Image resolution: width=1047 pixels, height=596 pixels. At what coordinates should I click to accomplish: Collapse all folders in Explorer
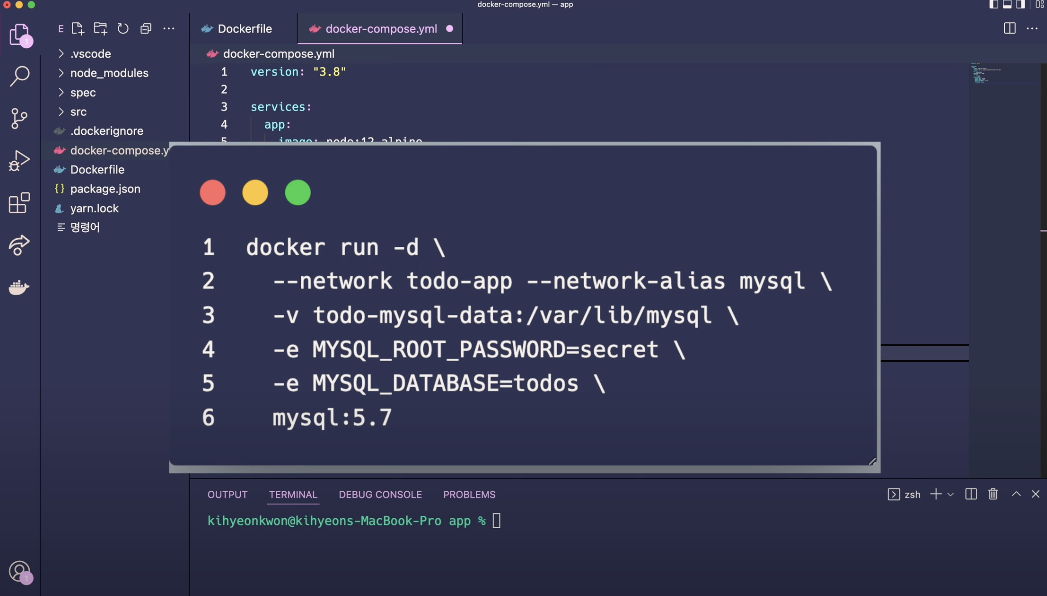tap(146, 29)
